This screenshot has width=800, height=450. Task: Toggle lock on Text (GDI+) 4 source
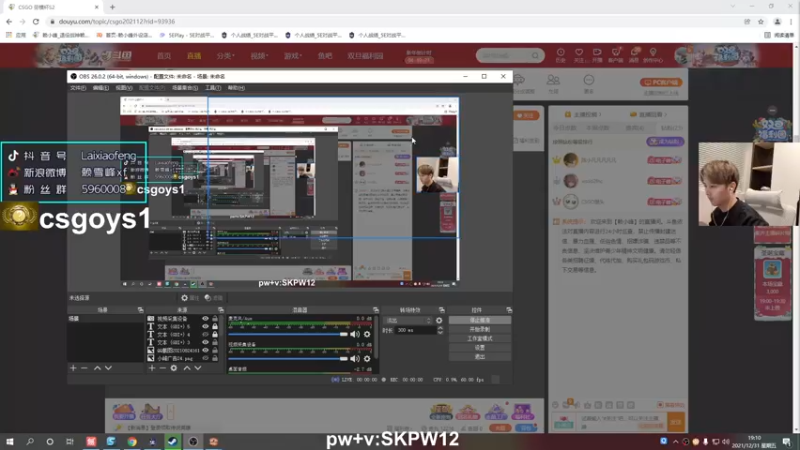pos(215,334)
